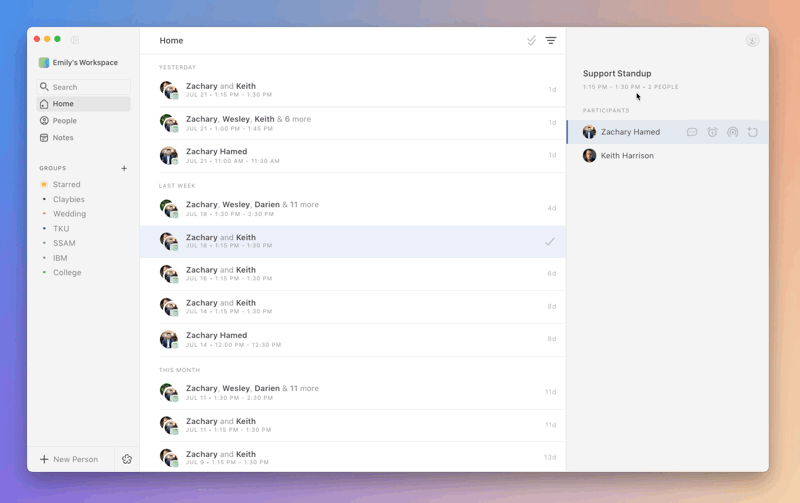Open the filter list icon in Home header
This screenshot has width=800, height=503.
coord(551,40)
